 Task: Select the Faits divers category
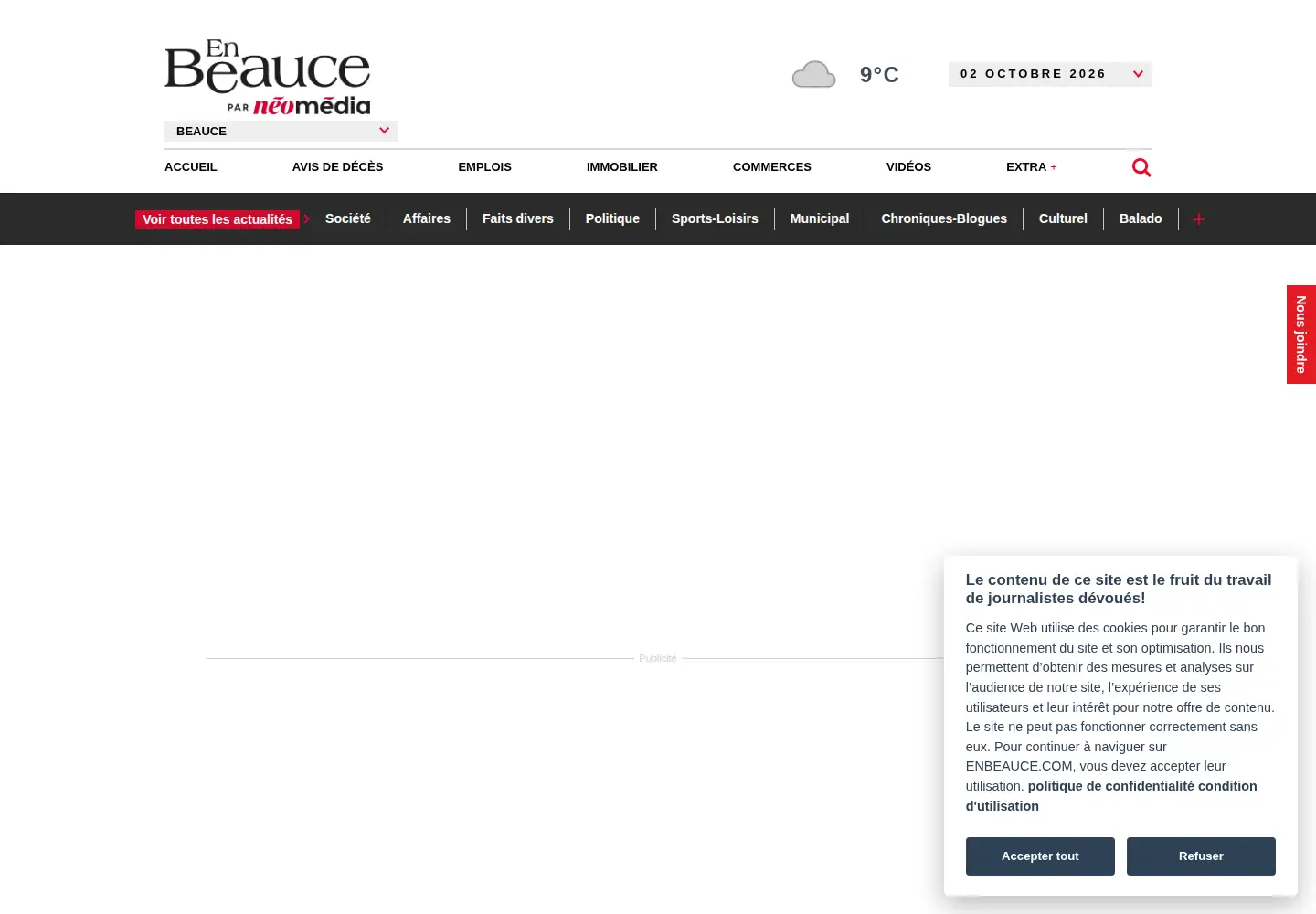pyautogui.click(x=518, y=218)
